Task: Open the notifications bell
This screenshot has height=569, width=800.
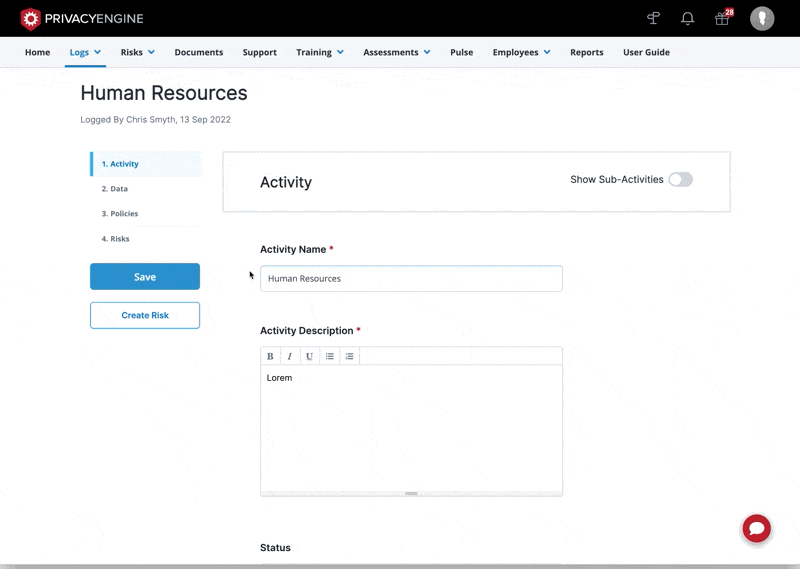Action: click(x=688, y=18)
